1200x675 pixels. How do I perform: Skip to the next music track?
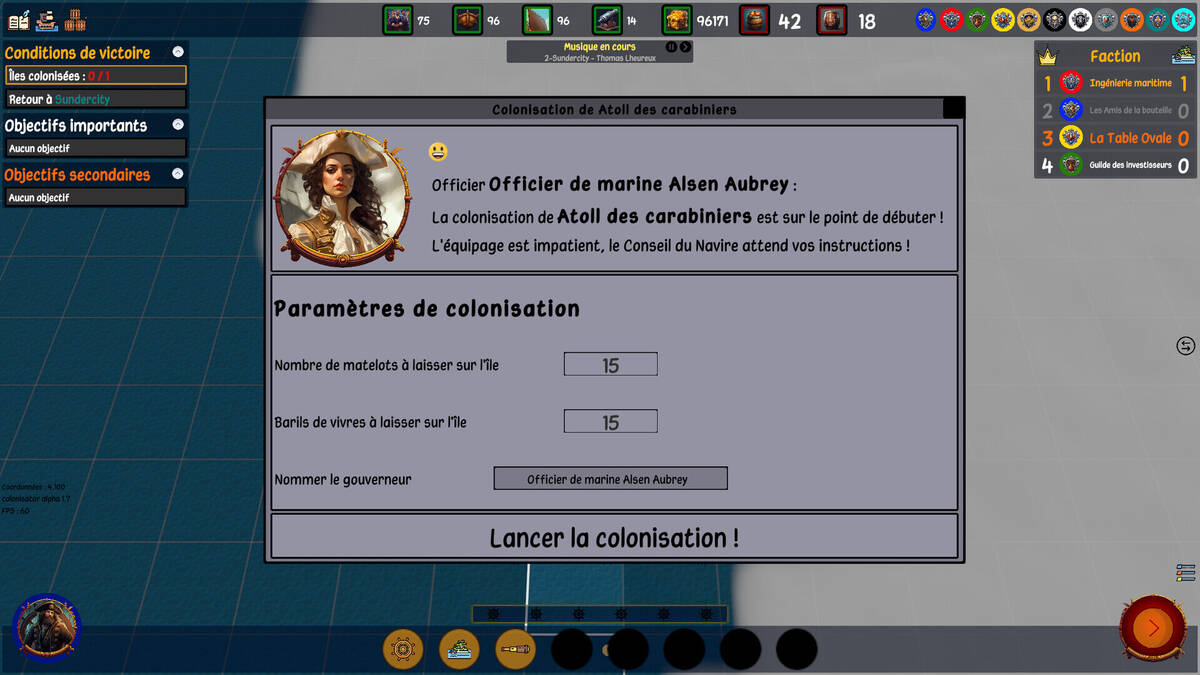coord(685,47)
